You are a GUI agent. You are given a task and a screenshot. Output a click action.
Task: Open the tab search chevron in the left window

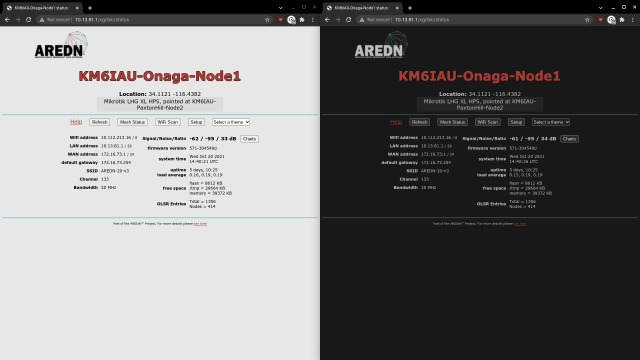point(280,8)
